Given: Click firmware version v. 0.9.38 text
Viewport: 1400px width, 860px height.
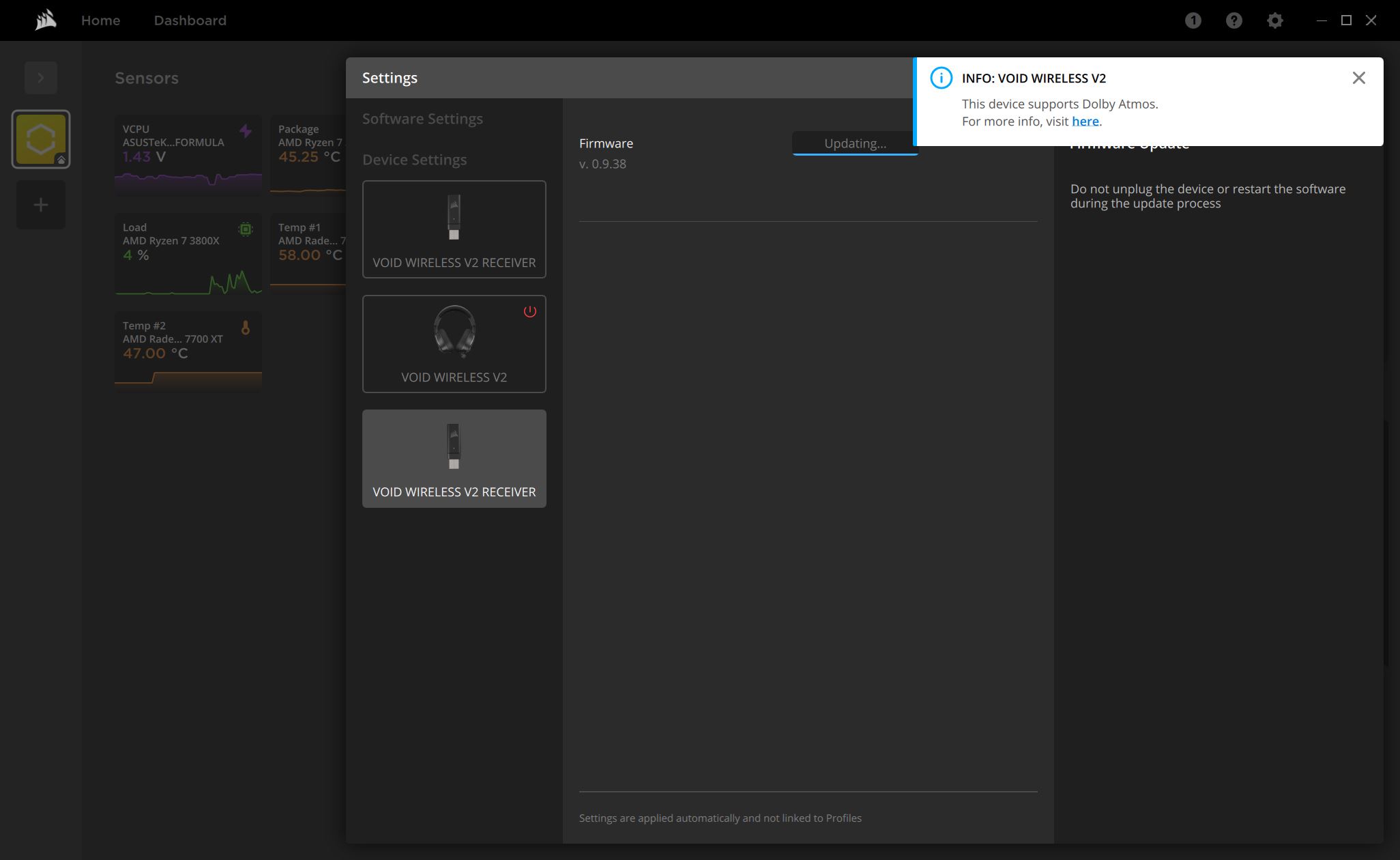Looking at the screenshot, I should tap(602, 164).
